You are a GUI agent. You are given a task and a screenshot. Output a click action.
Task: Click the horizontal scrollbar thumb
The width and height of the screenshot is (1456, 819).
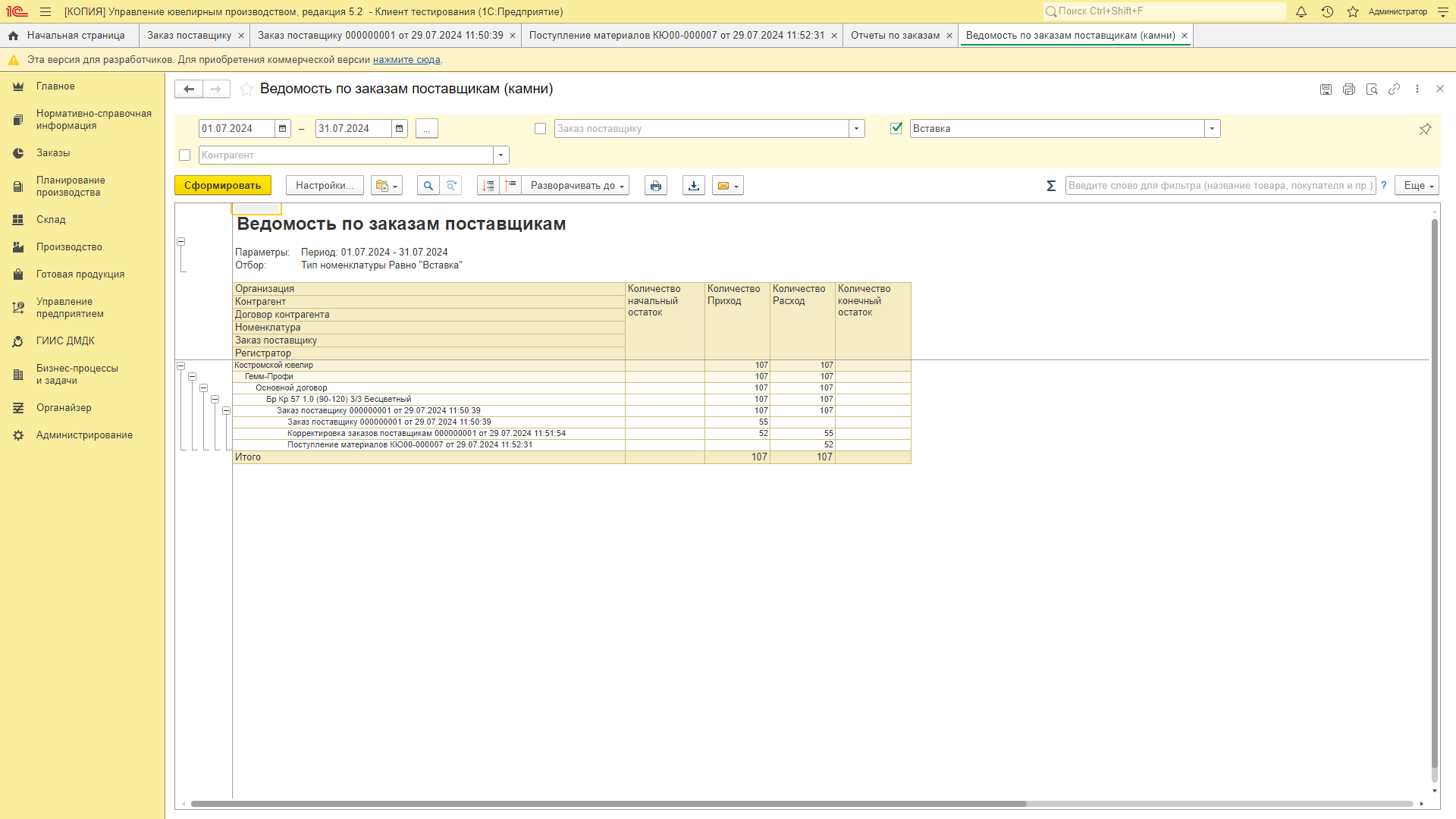(609, 804)
